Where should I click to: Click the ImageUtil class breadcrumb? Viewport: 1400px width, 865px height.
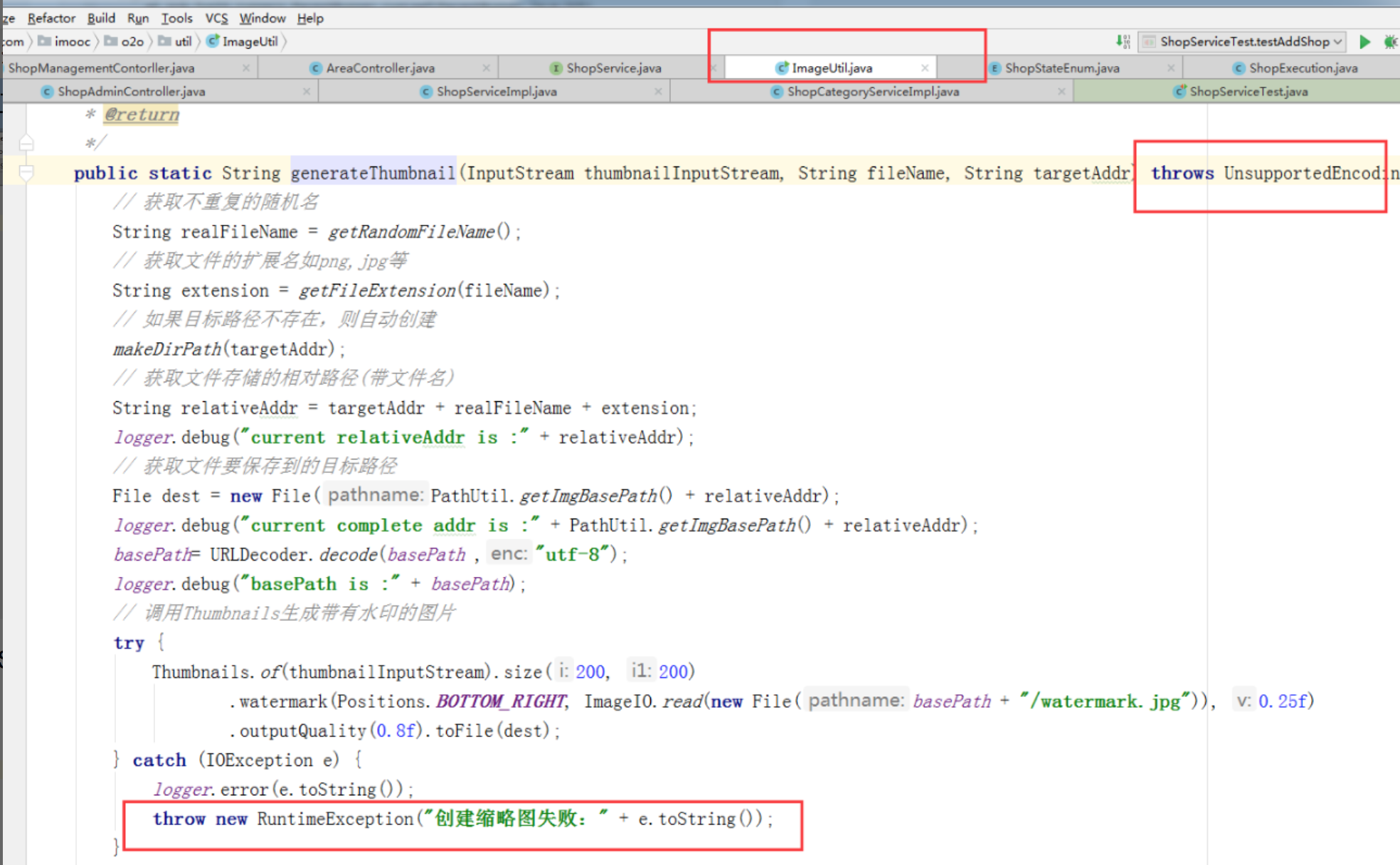pos(243,41)
